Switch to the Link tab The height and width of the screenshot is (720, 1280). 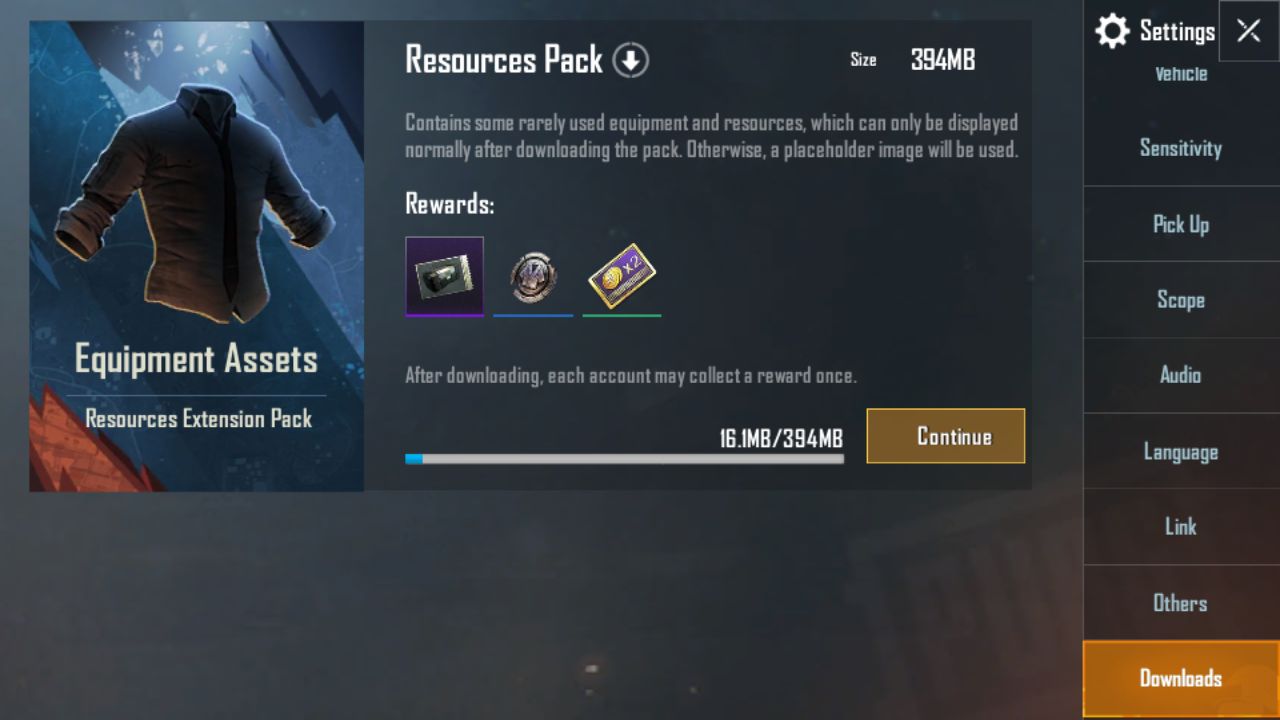click(1181, 527)
